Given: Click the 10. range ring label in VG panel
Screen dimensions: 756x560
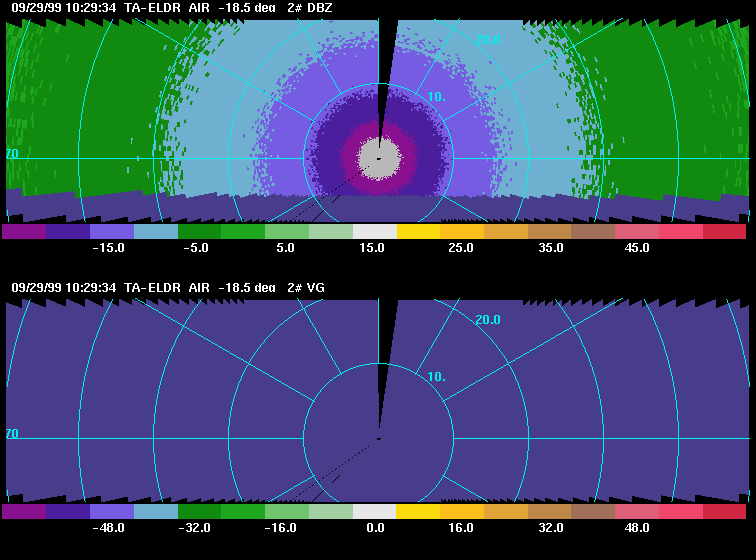Looking at the screenshot, I should tap(436, 377).
